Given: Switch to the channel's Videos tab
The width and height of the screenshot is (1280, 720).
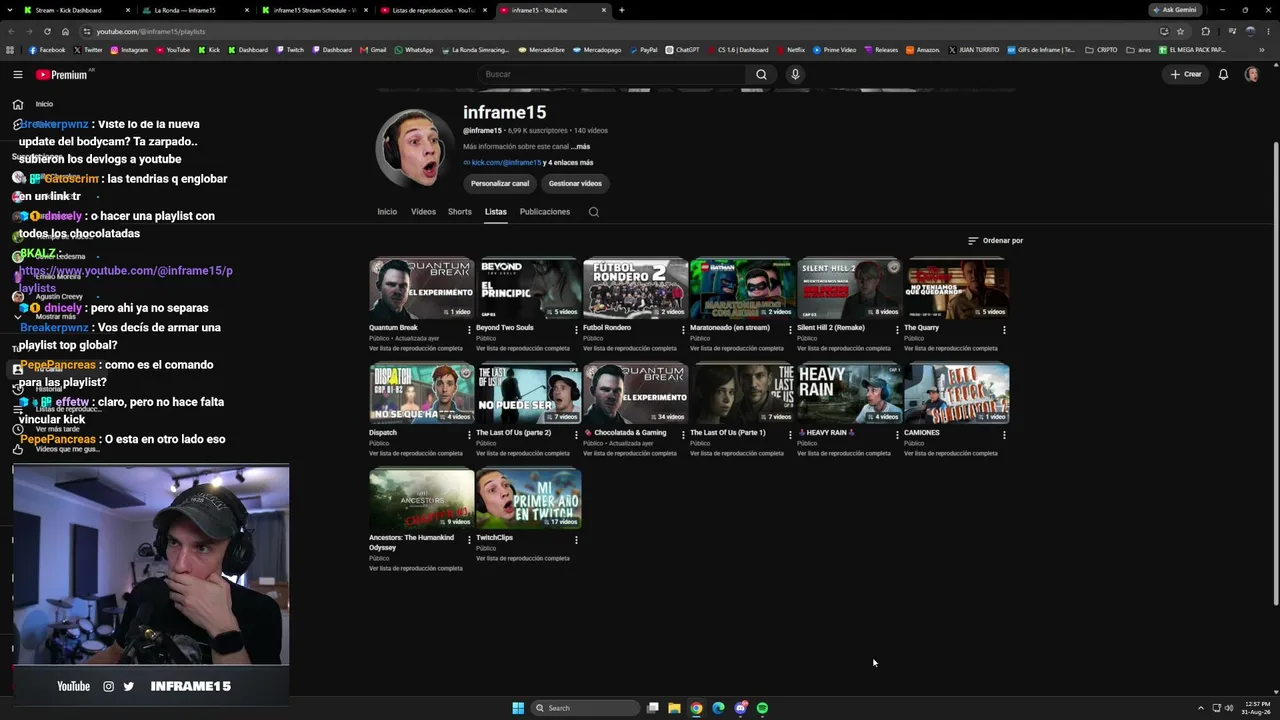Looking at the screenshot, I should click(423, 212).
